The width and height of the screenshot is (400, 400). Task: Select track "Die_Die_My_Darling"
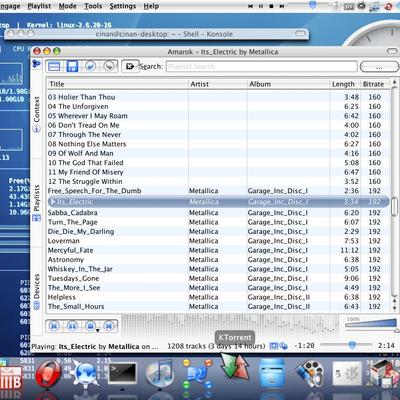[x=218, y=231]
